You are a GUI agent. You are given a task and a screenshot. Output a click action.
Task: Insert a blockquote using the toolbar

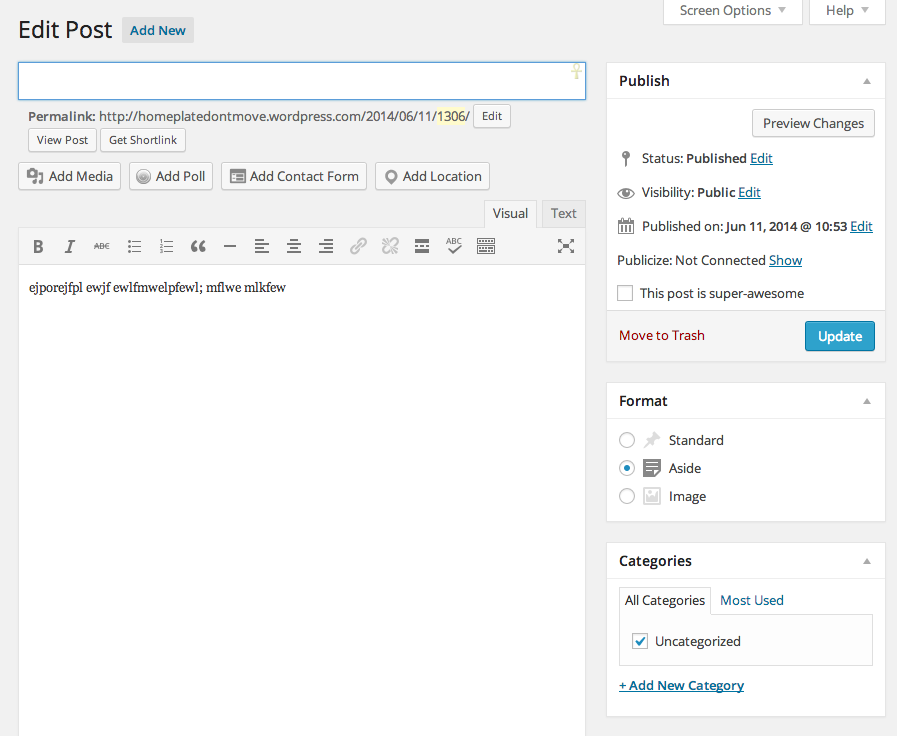[x=198, y=246]
